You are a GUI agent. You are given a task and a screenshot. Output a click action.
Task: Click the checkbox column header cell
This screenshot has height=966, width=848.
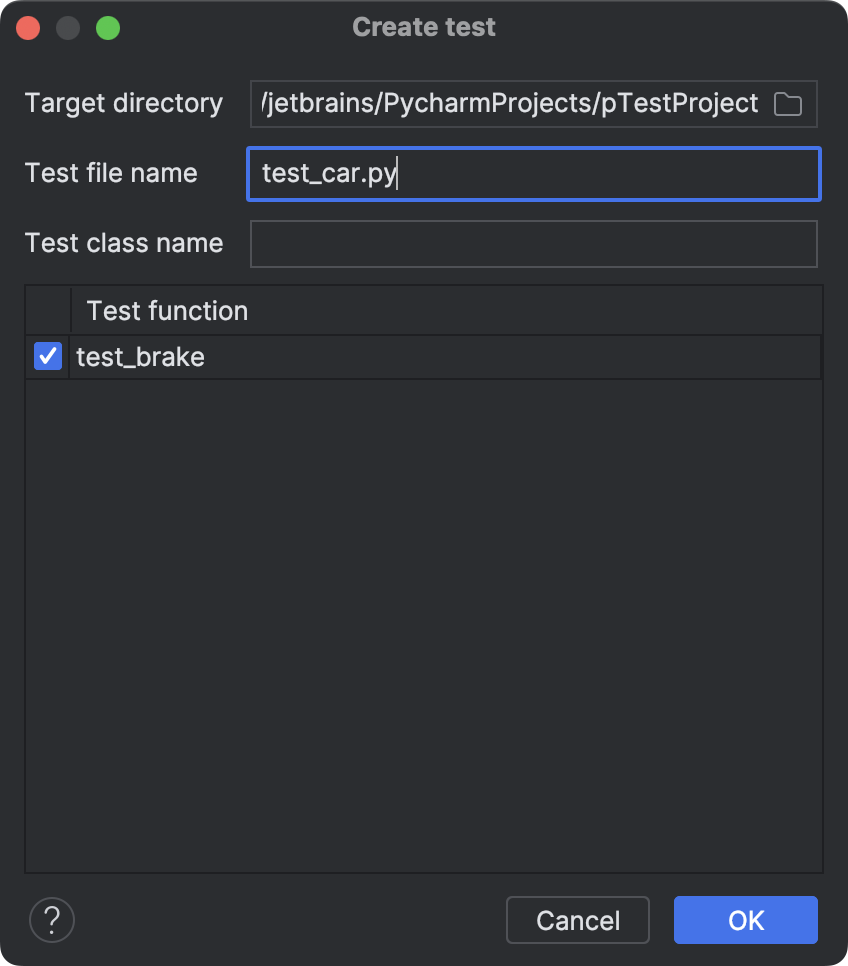pos(47,310)
